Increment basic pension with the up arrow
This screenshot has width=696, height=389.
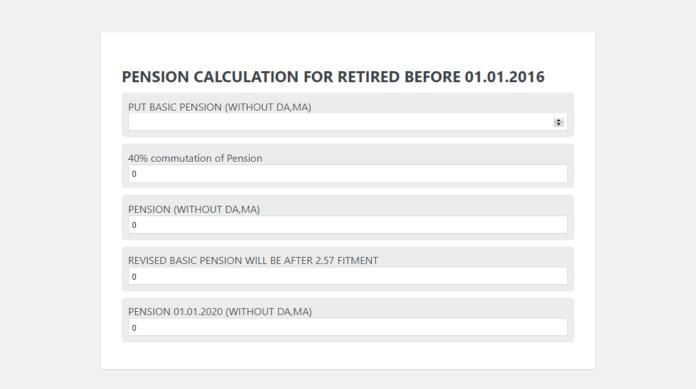click(x=558, y=120)
